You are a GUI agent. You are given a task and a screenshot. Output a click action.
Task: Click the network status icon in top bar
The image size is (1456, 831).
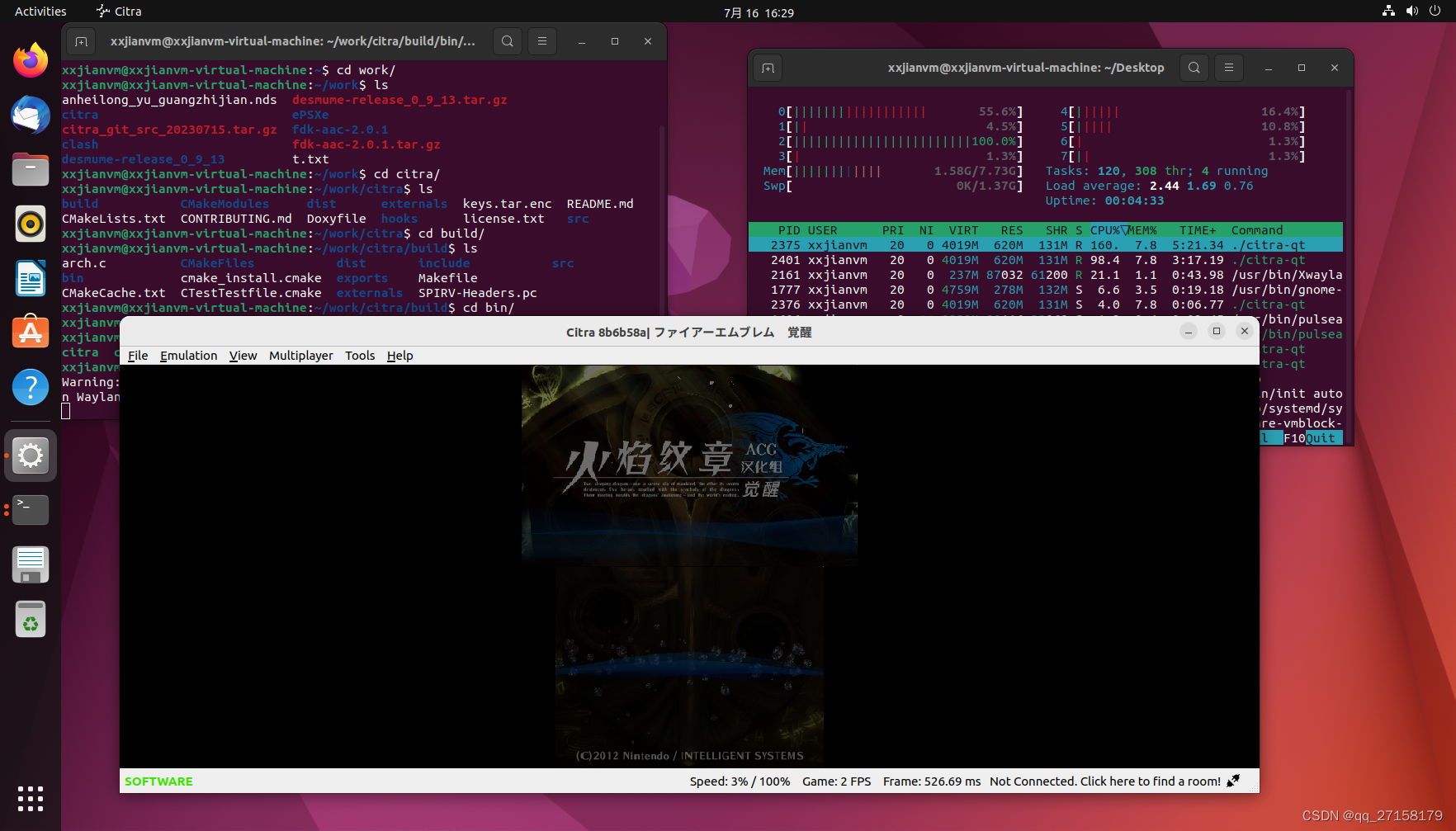1388,11
